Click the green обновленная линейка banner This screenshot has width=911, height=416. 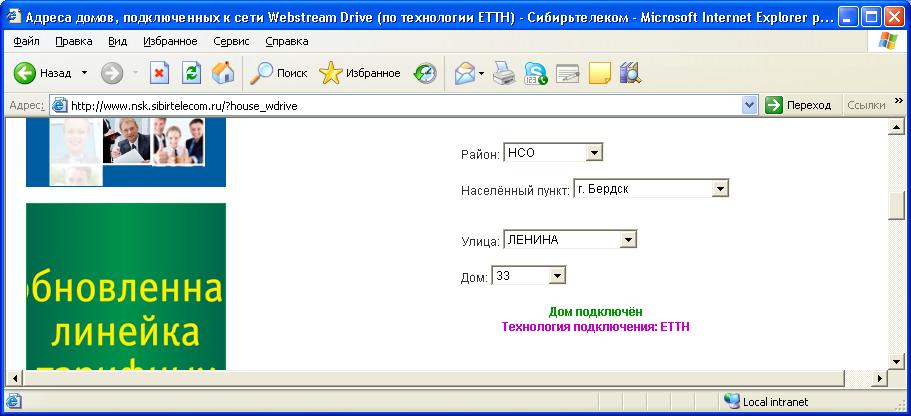(125, 287)
